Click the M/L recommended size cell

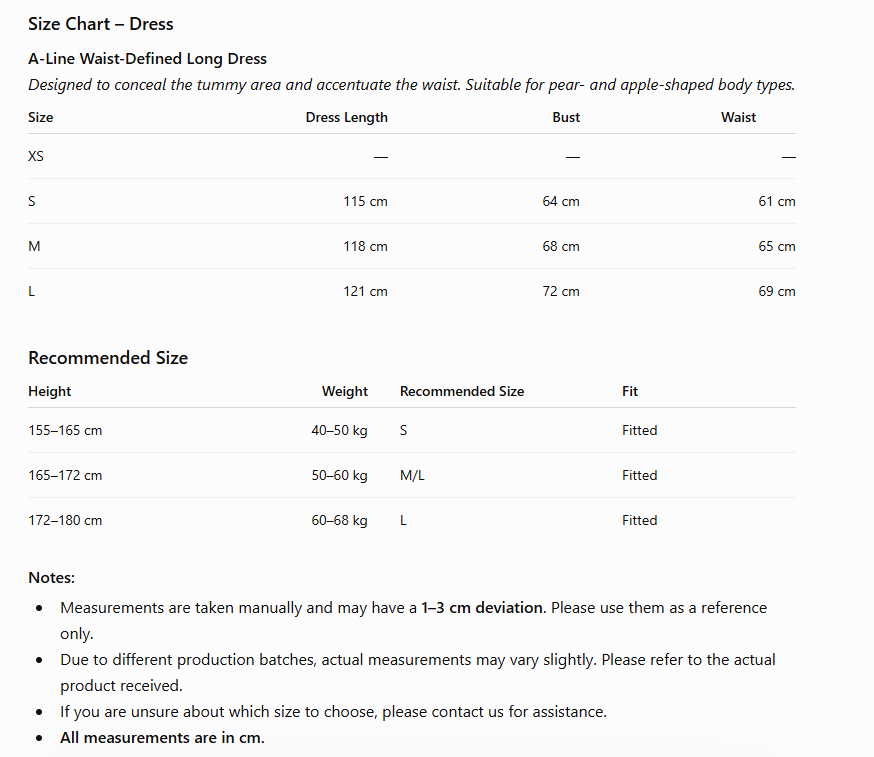[412, 475]
